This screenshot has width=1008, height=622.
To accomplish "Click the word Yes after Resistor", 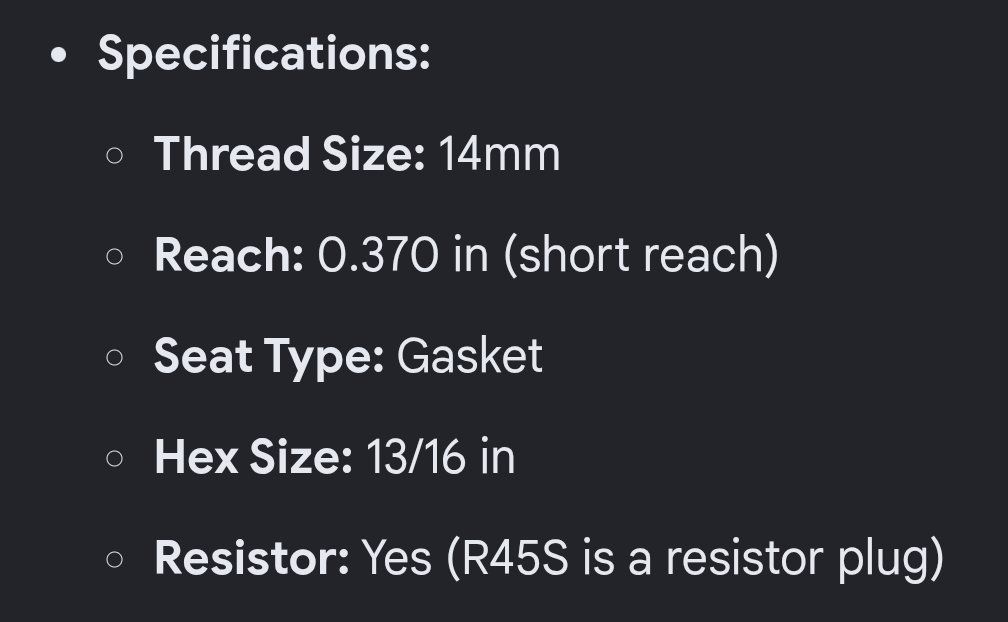I will (x=397, y=558).
